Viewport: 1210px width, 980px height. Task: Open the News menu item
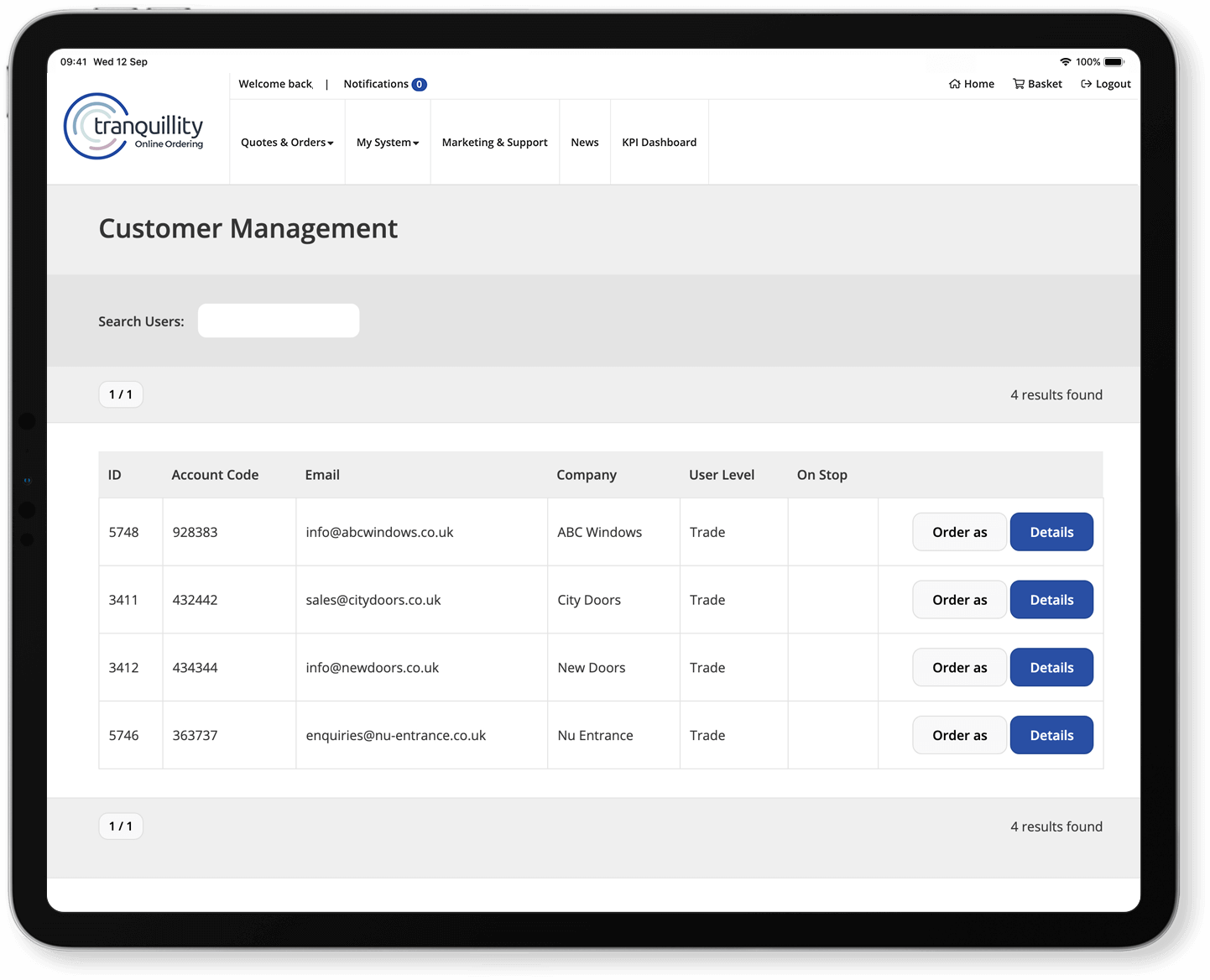pyautogui.click(x=585, y=143)
